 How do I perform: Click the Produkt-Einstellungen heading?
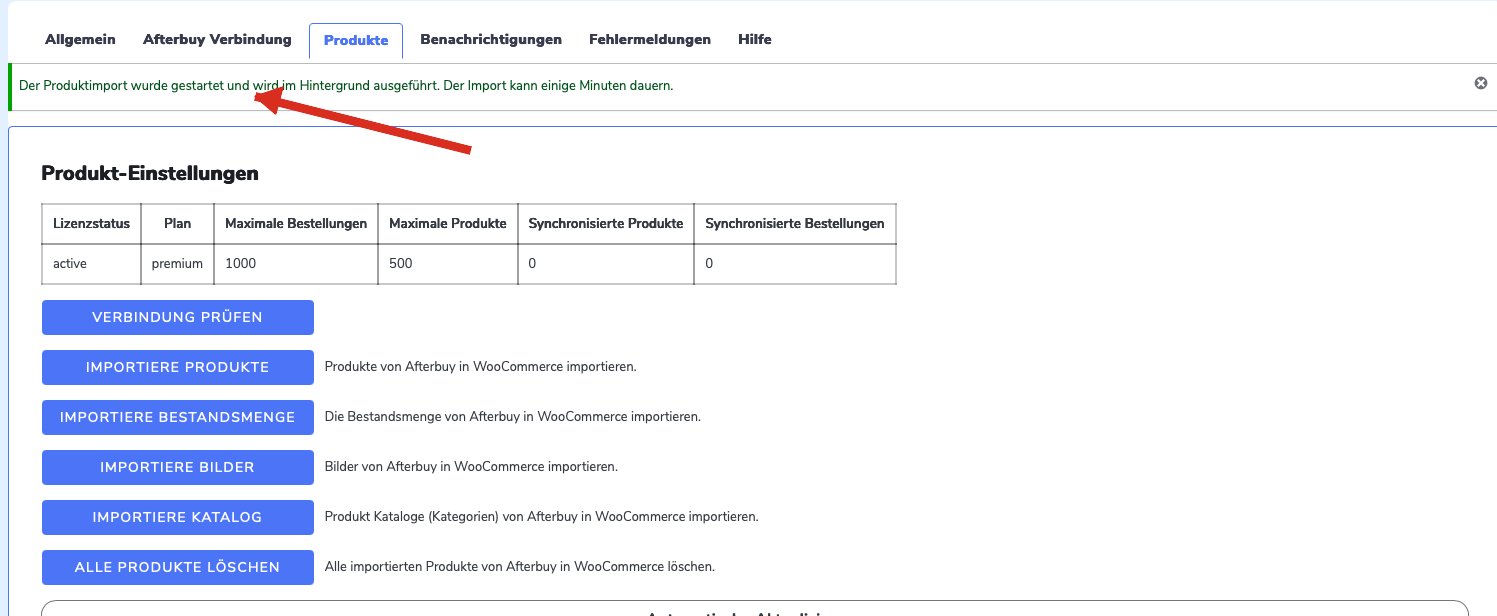pos(149,172)
